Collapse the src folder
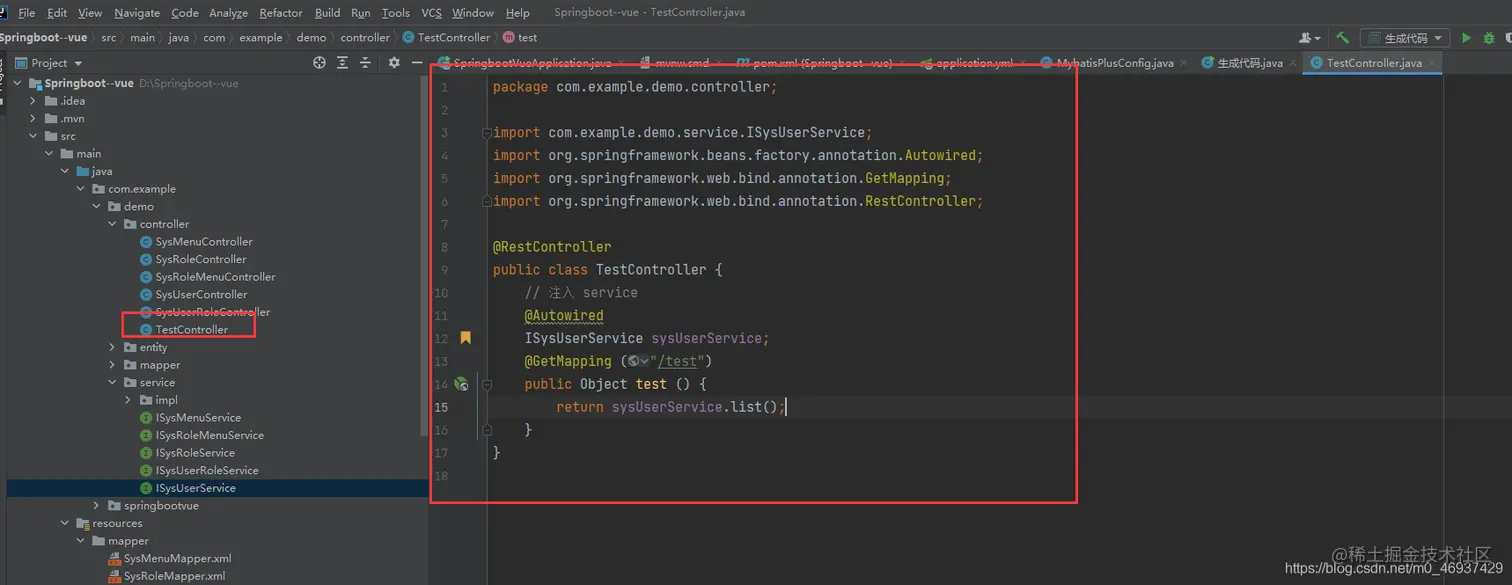 34,136
